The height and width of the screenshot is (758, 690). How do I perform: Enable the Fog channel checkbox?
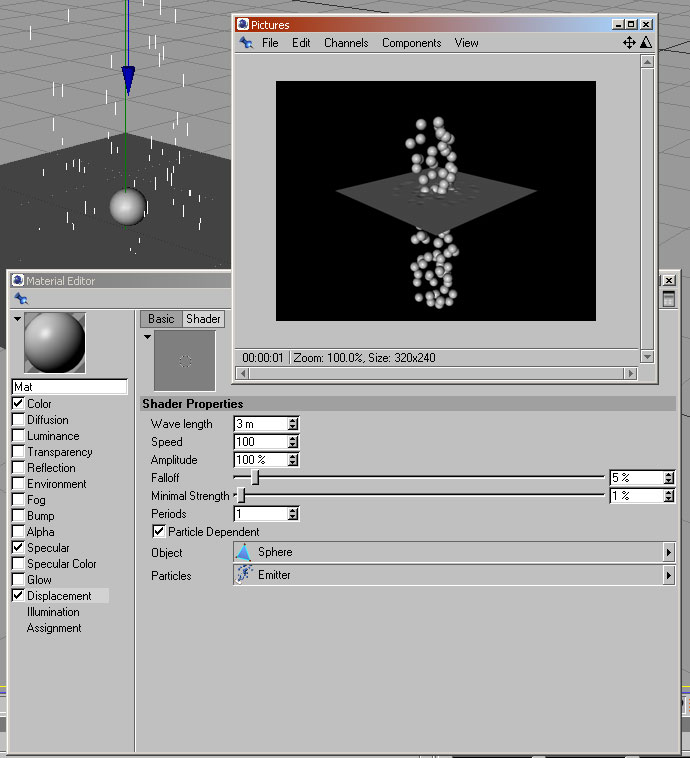[x=18, y=499]
